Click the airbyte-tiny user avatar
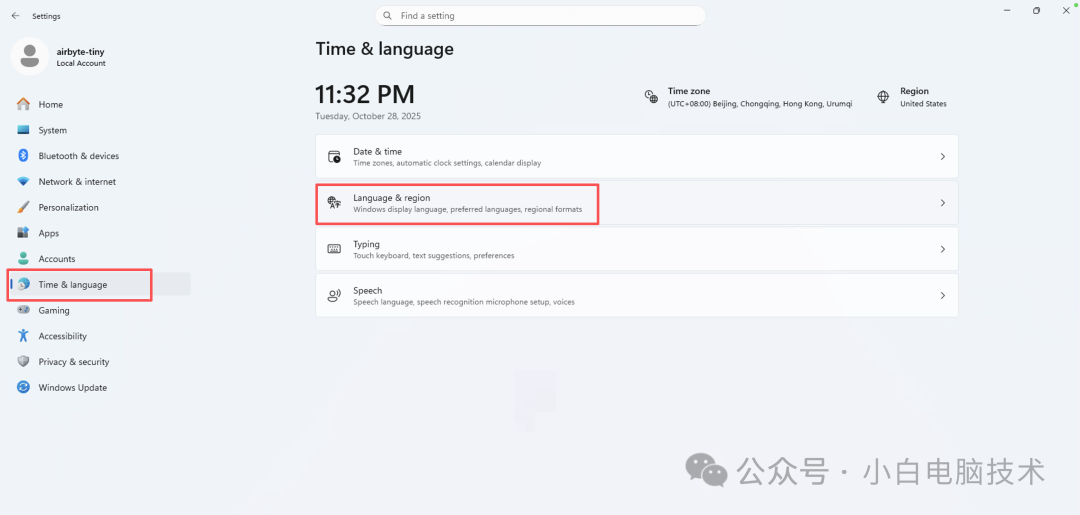The image size is (1080, 515). point(29,56)
